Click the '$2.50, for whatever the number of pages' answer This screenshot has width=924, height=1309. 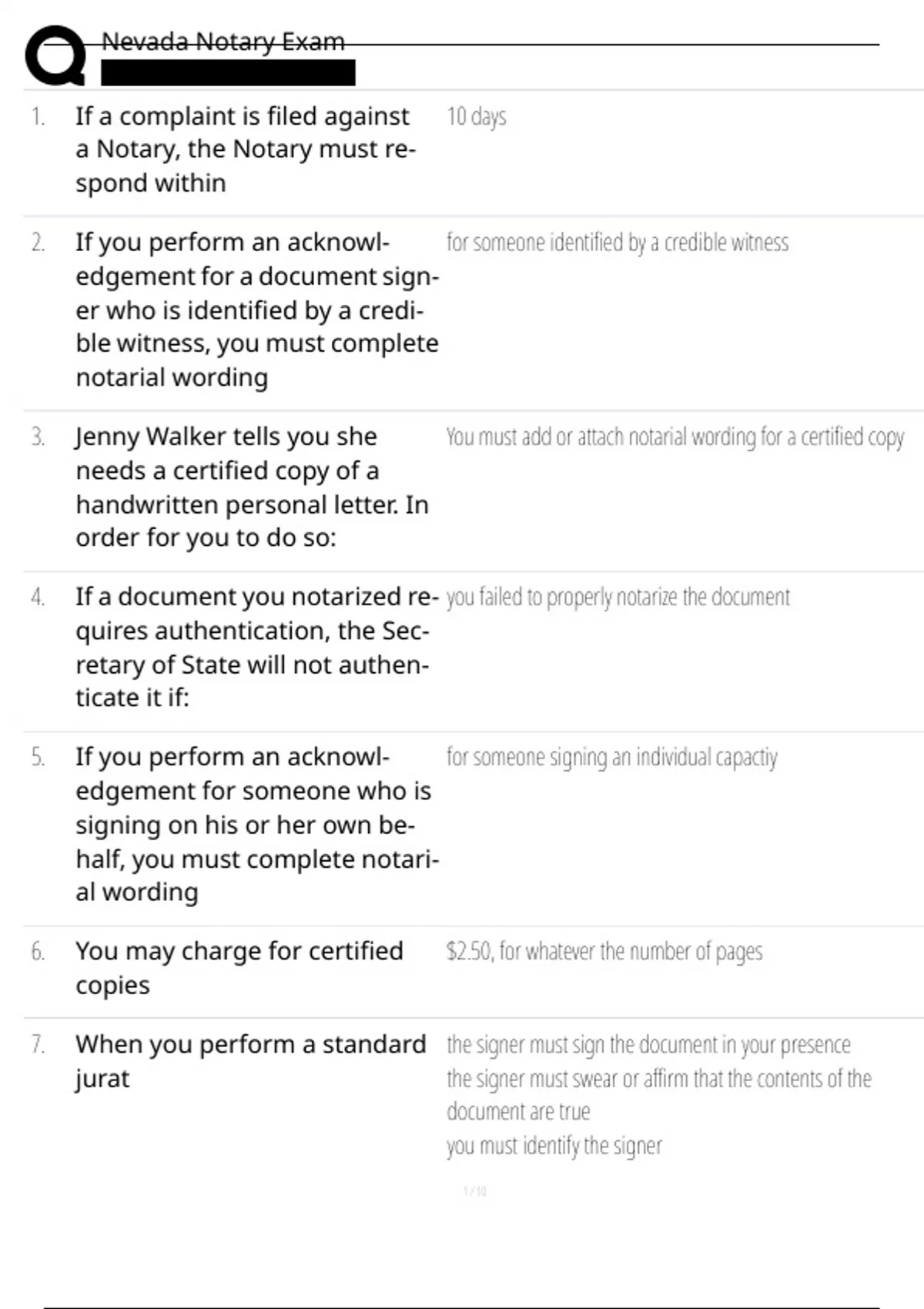(604, 952)
